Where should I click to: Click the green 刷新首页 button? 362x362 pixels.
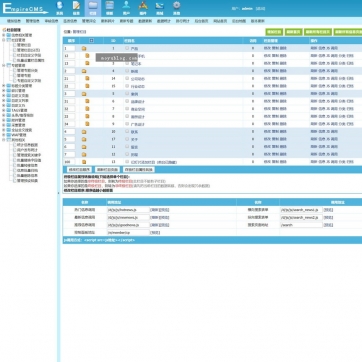point(294,32)
